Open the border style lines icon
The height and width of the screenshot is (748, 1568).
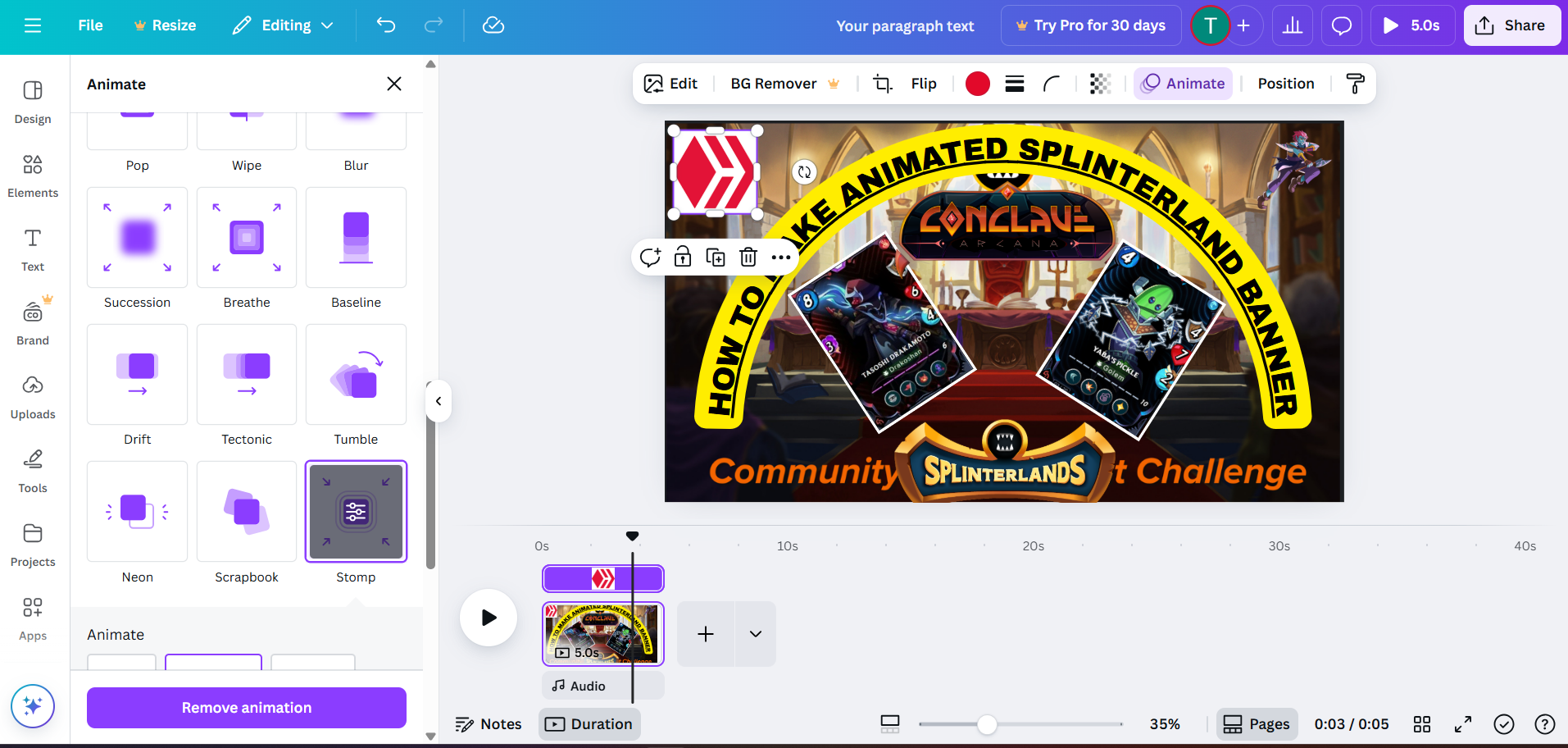pyautogui.click(x=1015, y=84)
